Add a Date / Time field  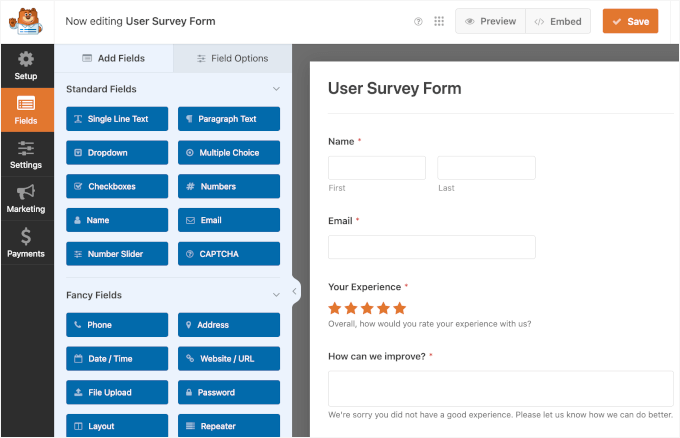pos(117,359)
